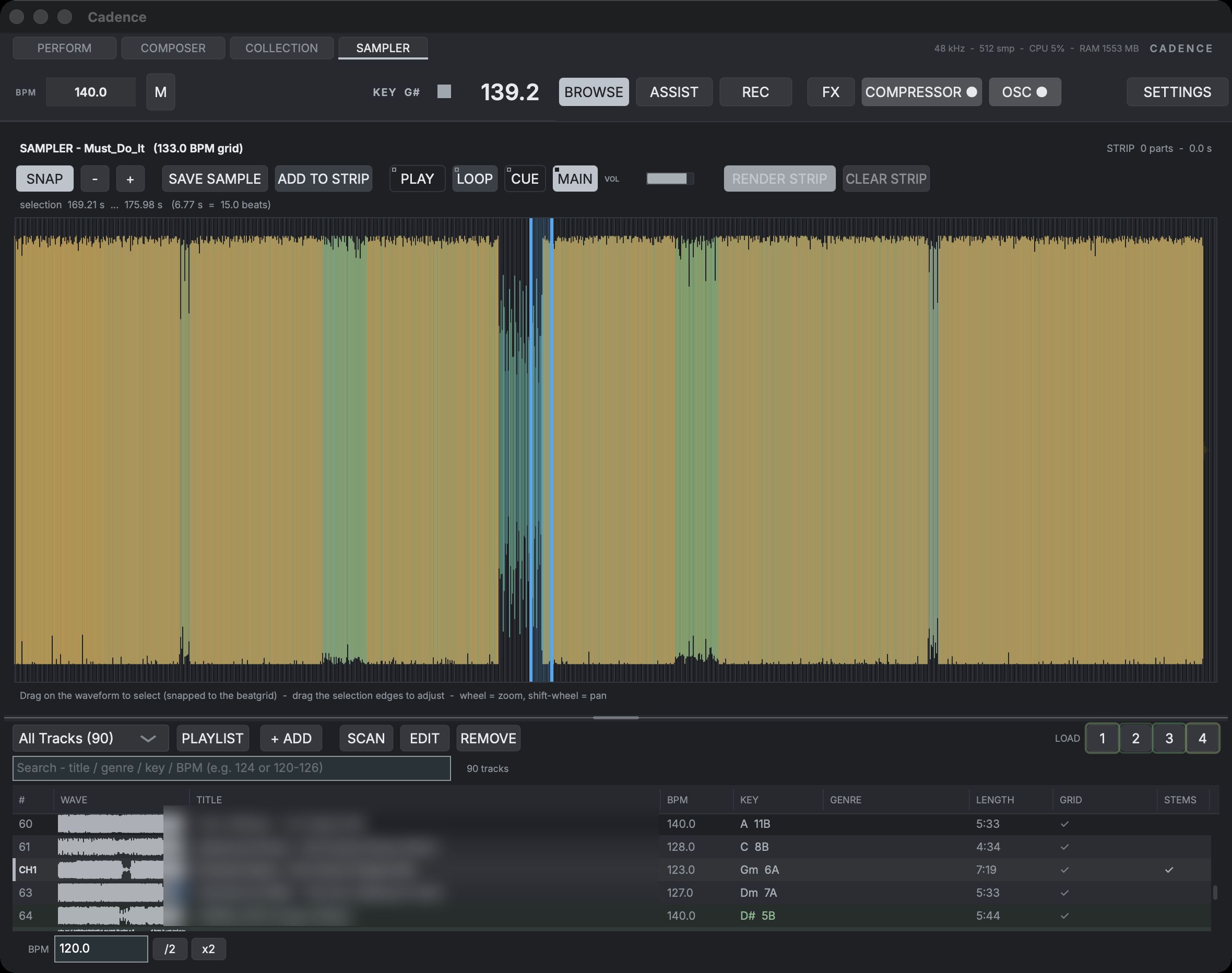
Task: Click the key cell "D# 5B"
Action: coord(757,916)
